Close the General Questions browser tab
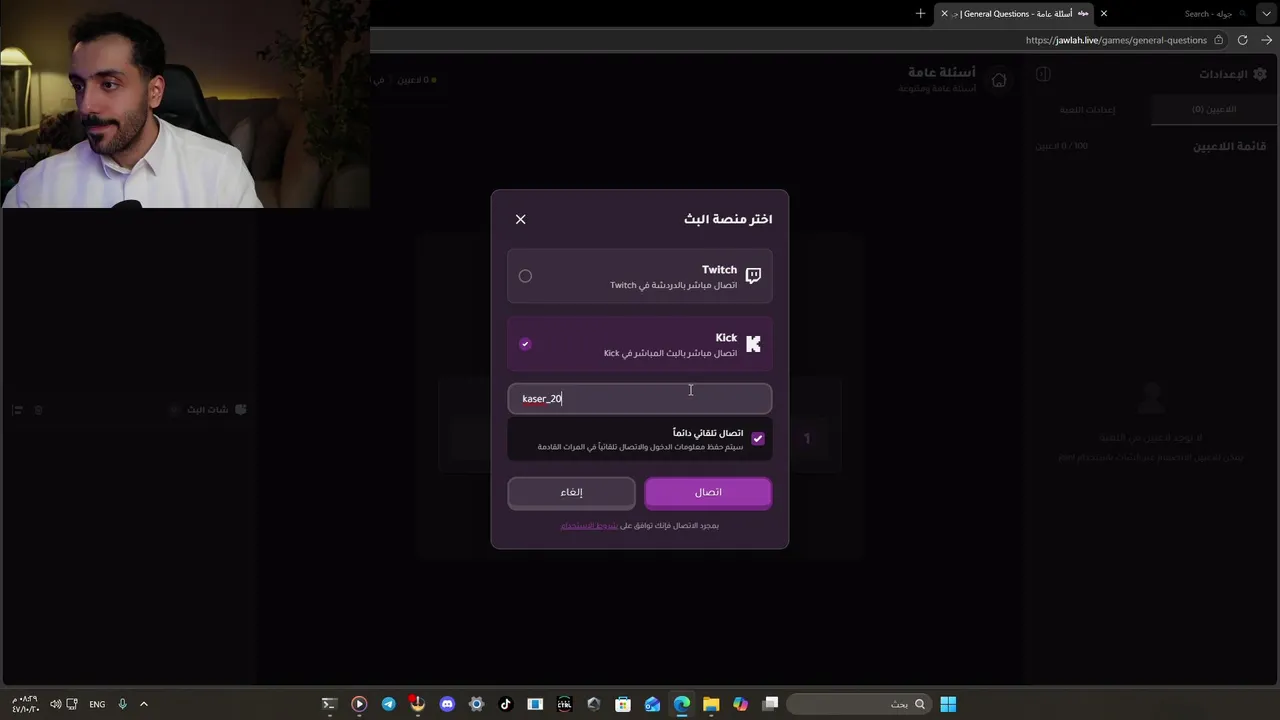The height and width of the screenshot is (720, 1280). (944, 14)
